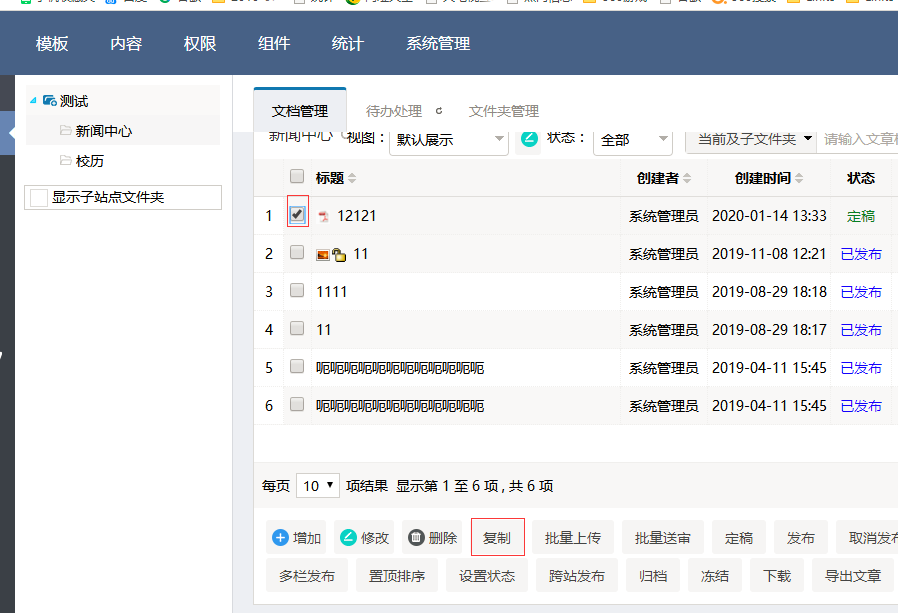Click the 复制 (copy) button
Image resolution: width=898 pixels, height=613 pixels.
pyautogui.click(x=497, y=538)
